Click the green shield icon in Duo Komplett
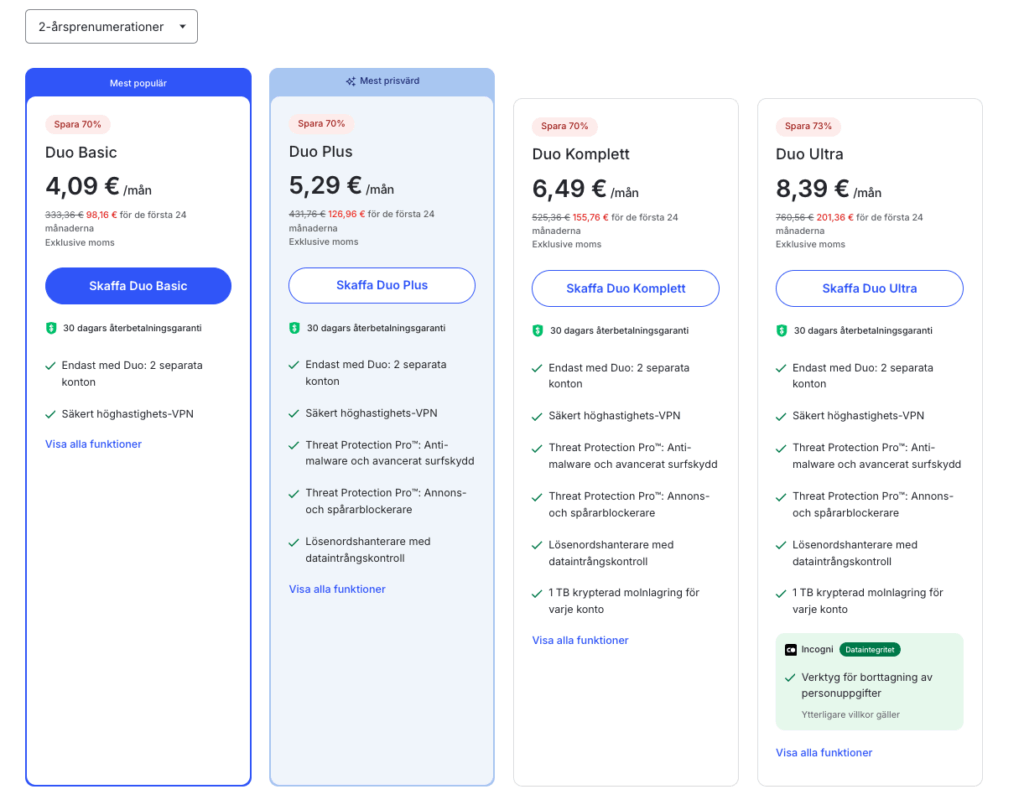The image size is (1024, 810). click(537, 331)
